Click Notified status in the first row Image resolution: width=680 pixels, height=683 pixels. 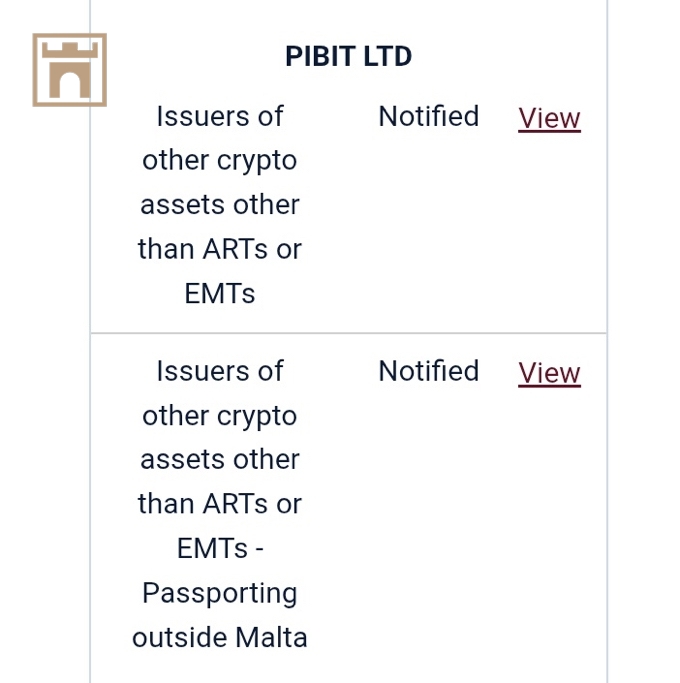tap(428, 117)
